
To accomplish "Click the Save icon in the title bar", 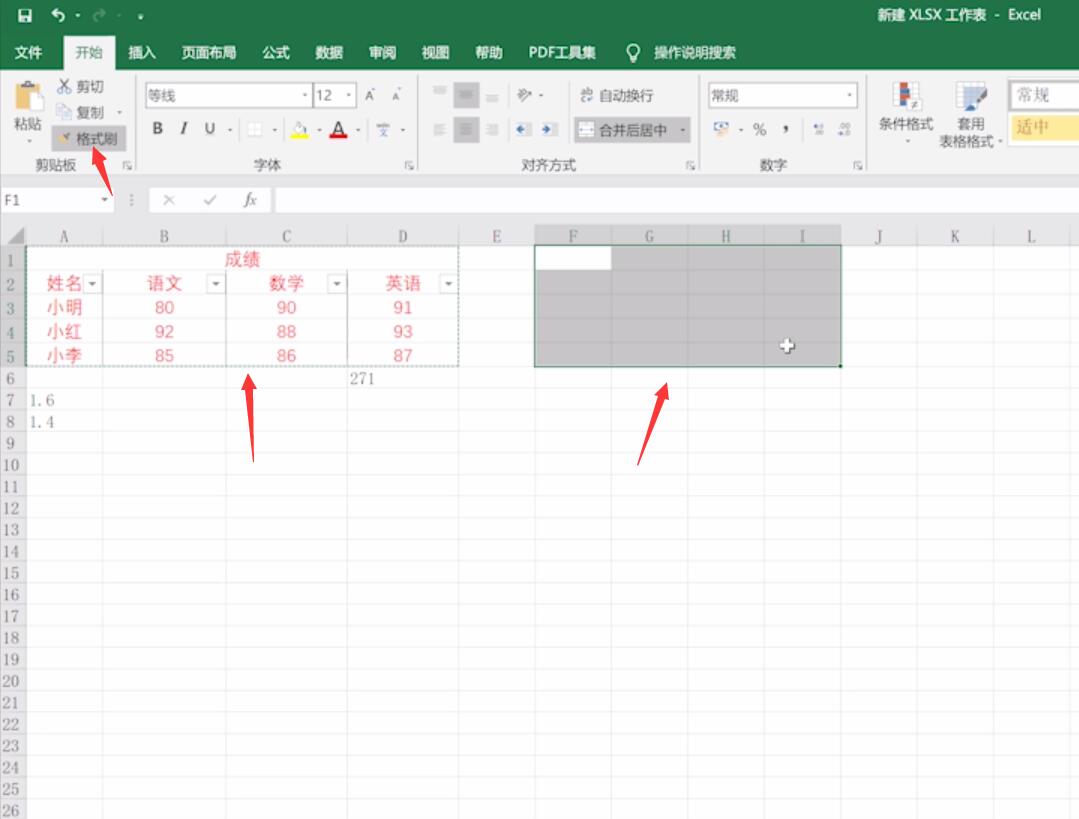I will (25, 15).
